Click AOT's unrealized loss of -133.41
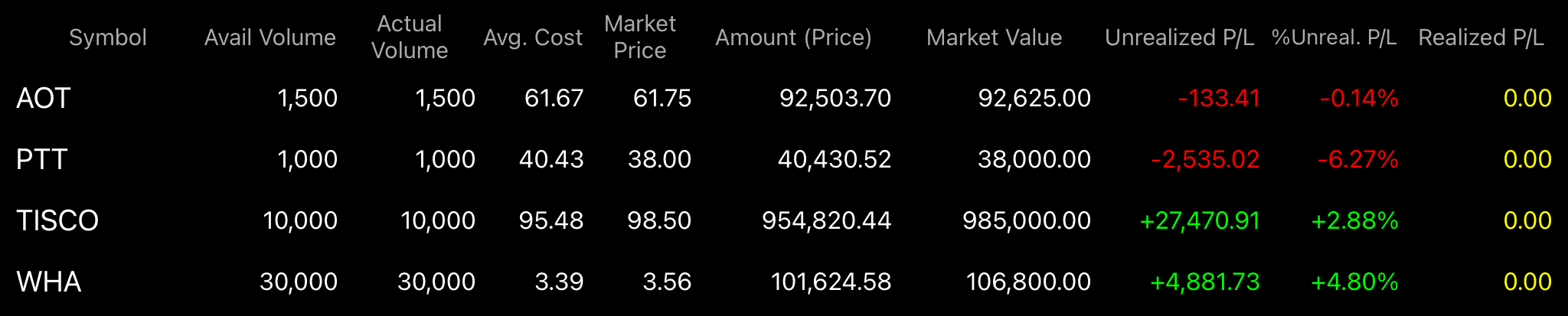This screenshot has width=1568, height=316. [1219, 98]
